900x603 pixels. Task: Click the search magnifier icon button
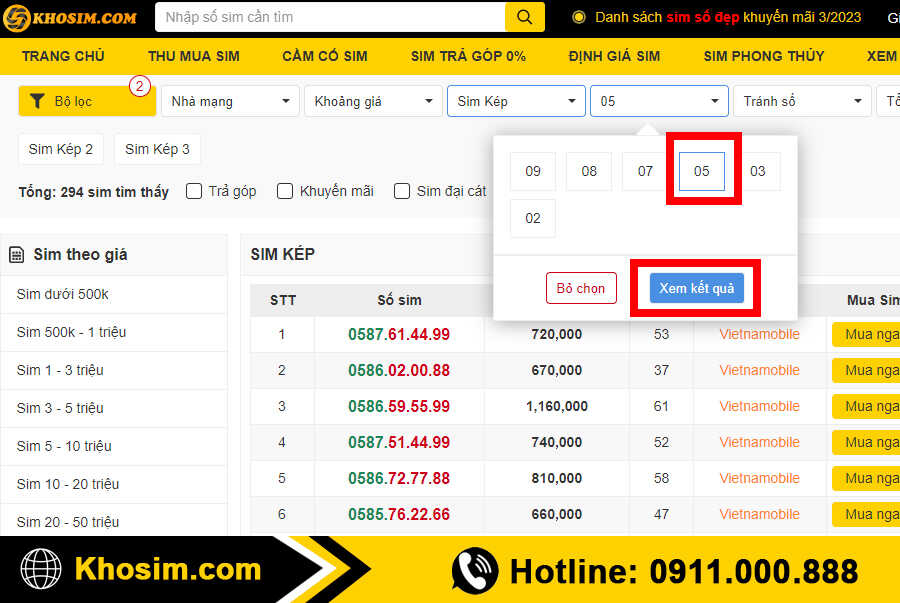524,17
